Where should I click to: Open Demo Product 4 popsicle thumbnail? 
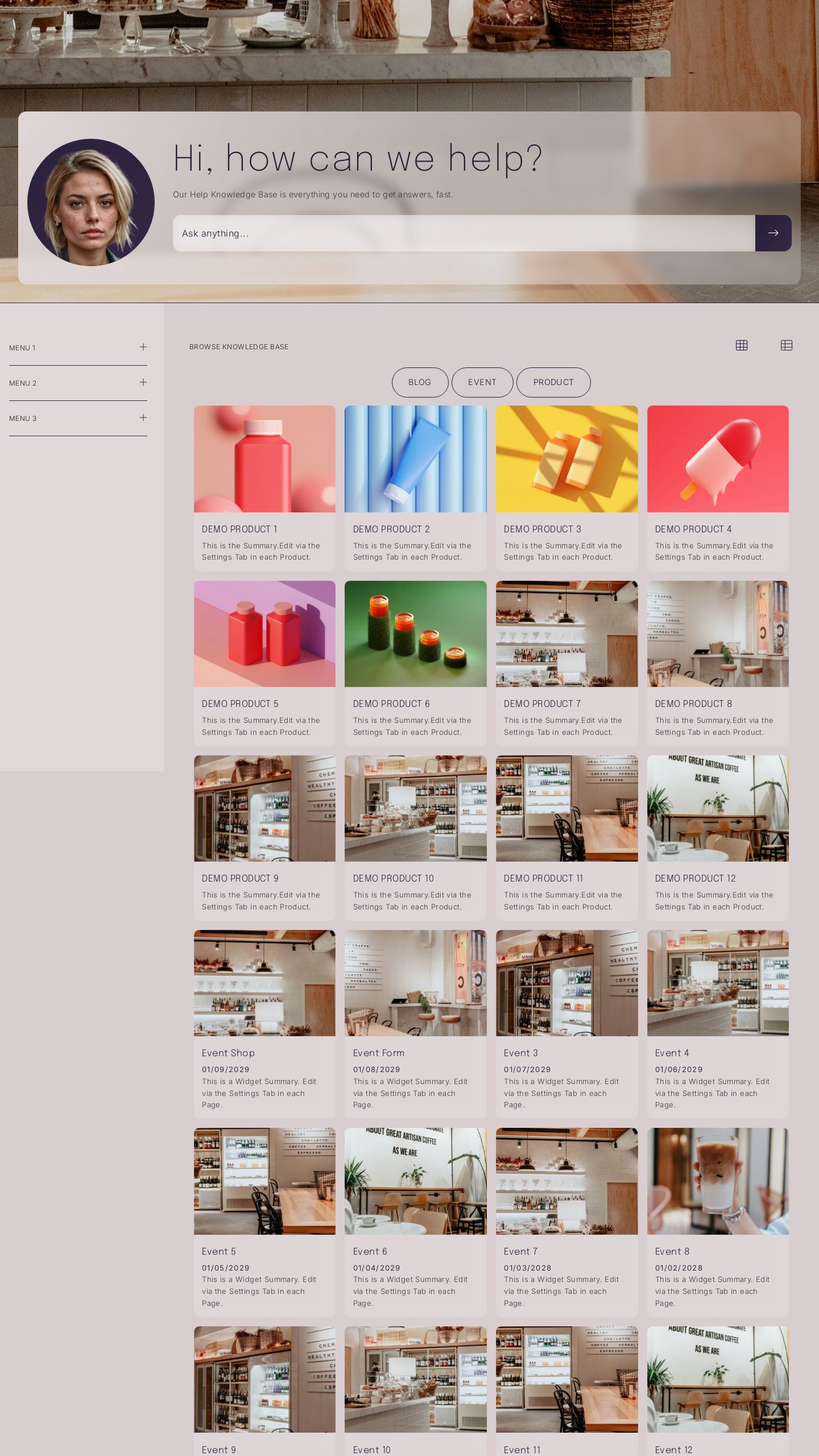[x=718, y=459]
